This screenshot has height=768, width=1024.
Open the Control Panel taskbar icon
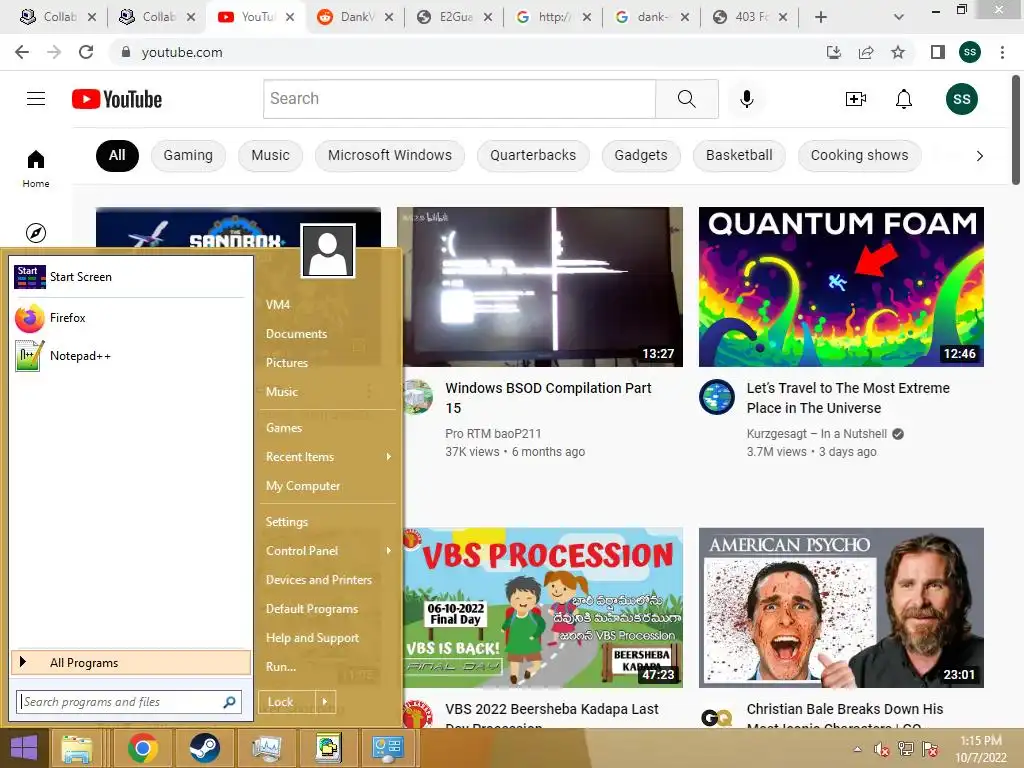387,748
